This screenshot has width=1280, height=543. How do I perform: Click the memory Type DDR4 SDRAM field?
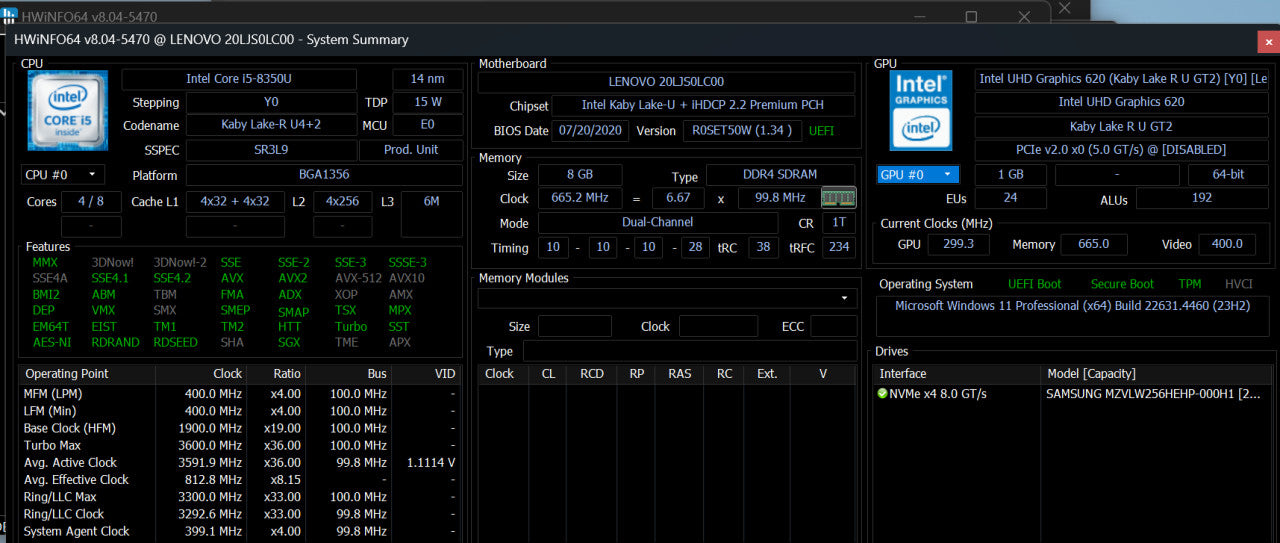pos(780,175)
